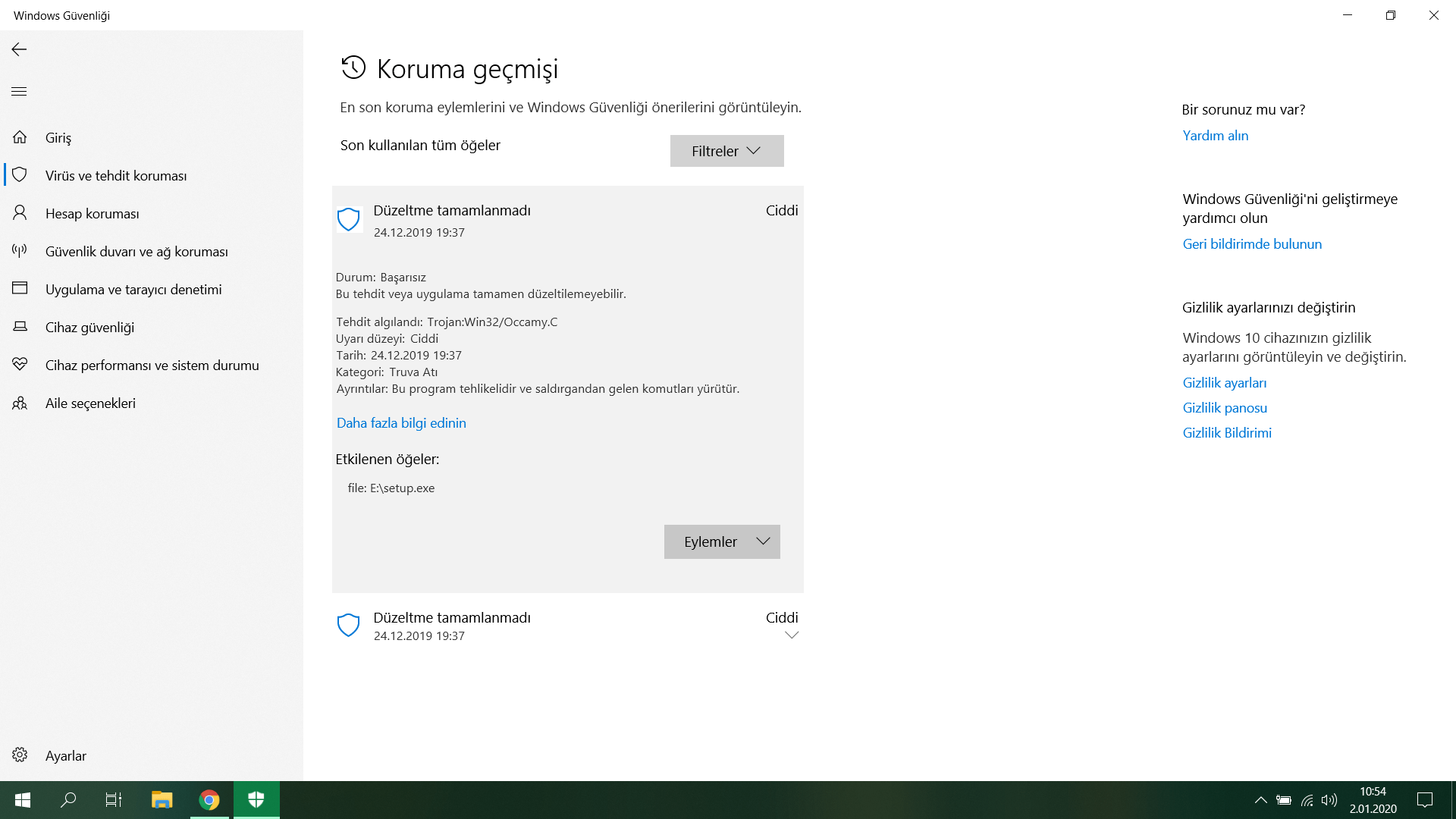This screenshot has height=819, width=1456.
Task: Open Wi-Fi network tray icon
Action: pos(1307,800)
